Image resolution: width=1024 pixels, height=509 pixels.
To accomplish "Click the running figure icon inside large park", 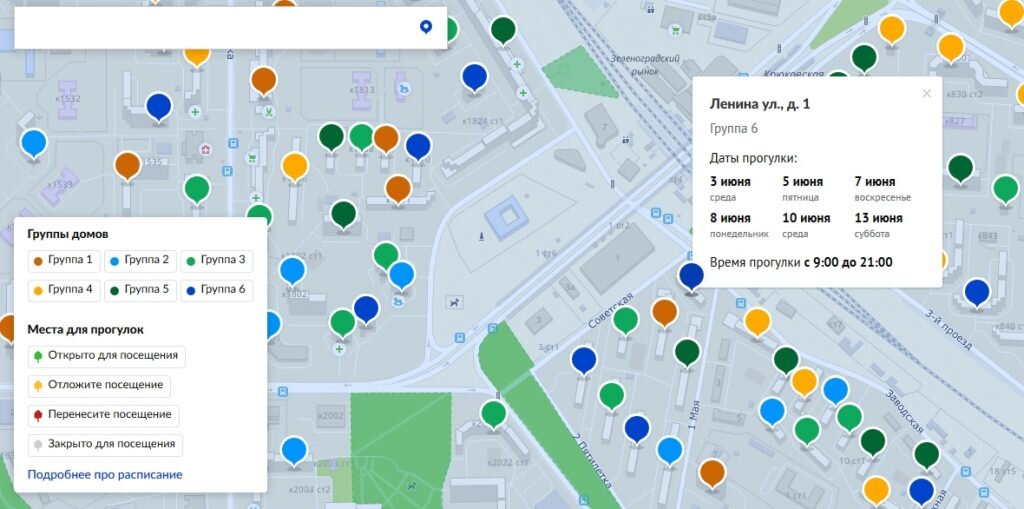I will 411,486.
